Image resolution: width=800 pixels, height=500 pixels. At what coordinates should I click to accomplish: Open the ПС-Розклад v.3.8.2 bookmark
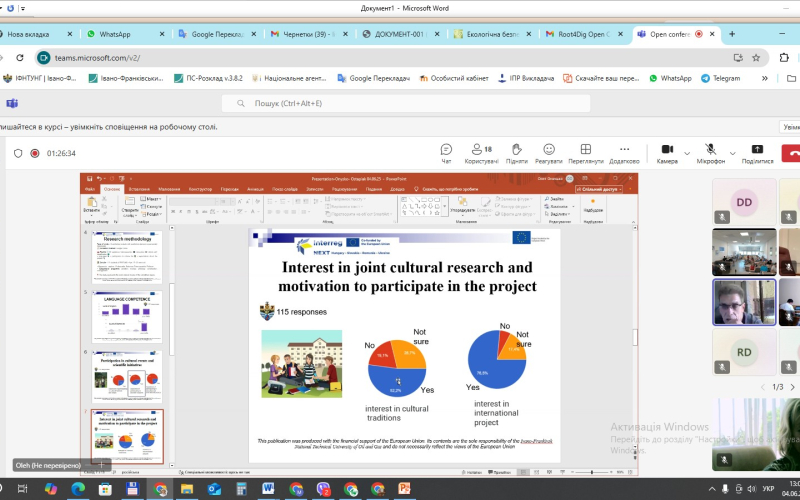pyautogui.click(x=209, y=78)
